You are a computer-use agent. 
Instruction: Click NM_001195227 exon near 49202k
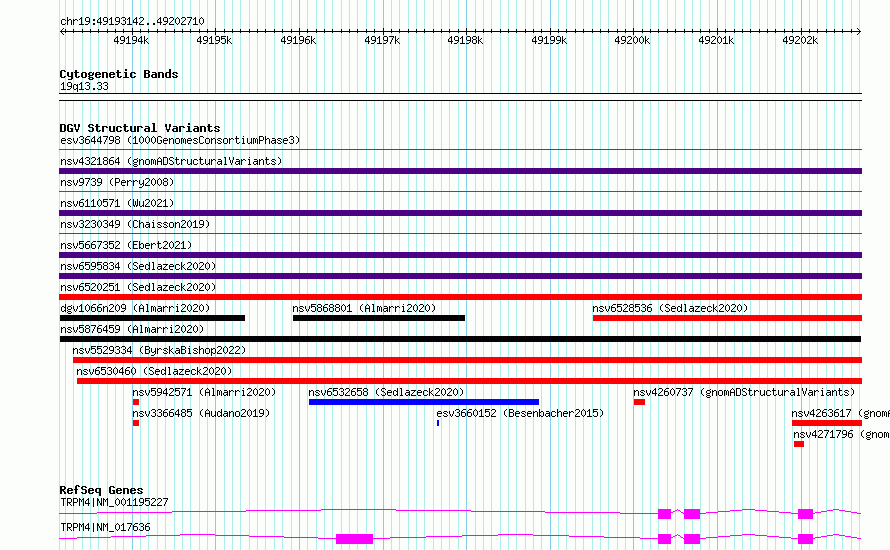805,514
